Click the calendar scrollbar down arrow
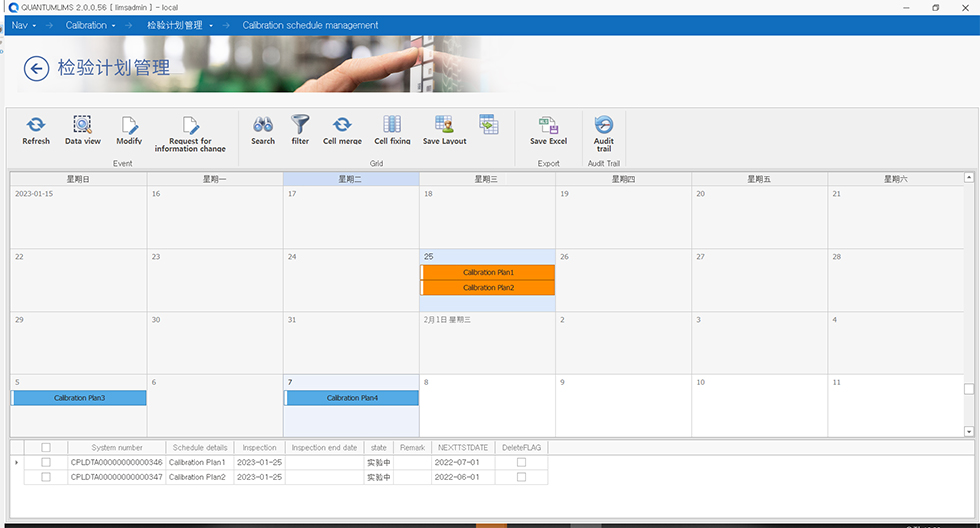 point(968,431)
